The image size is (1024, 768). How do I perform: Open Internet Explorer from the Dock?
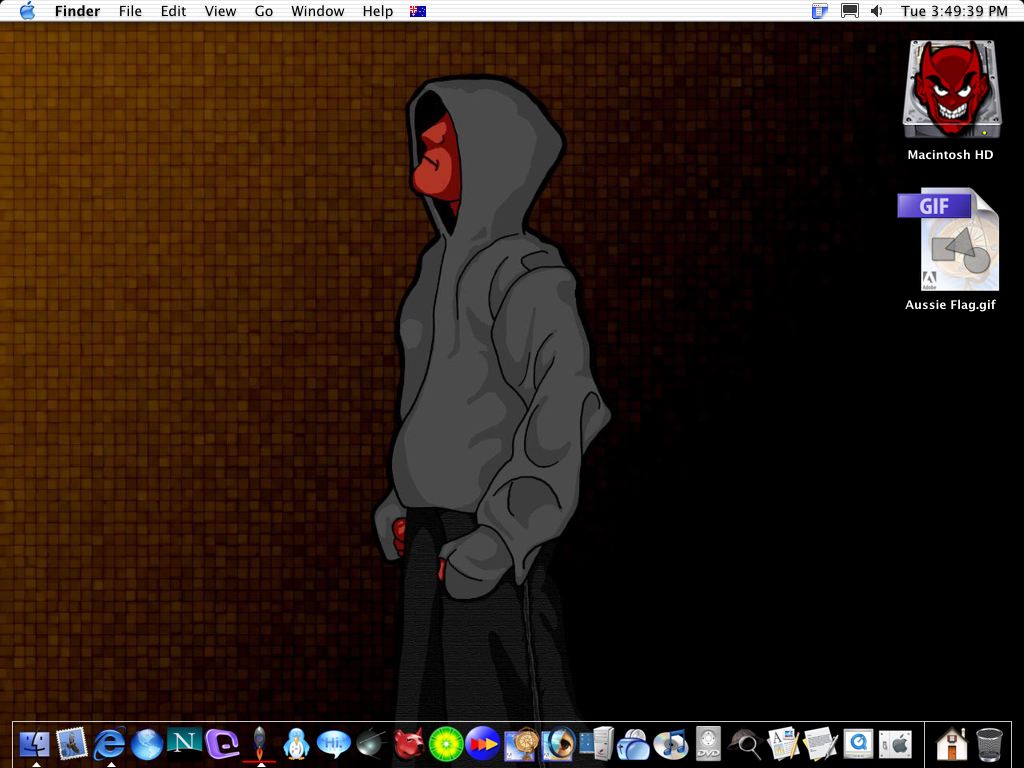coord(109,744)
